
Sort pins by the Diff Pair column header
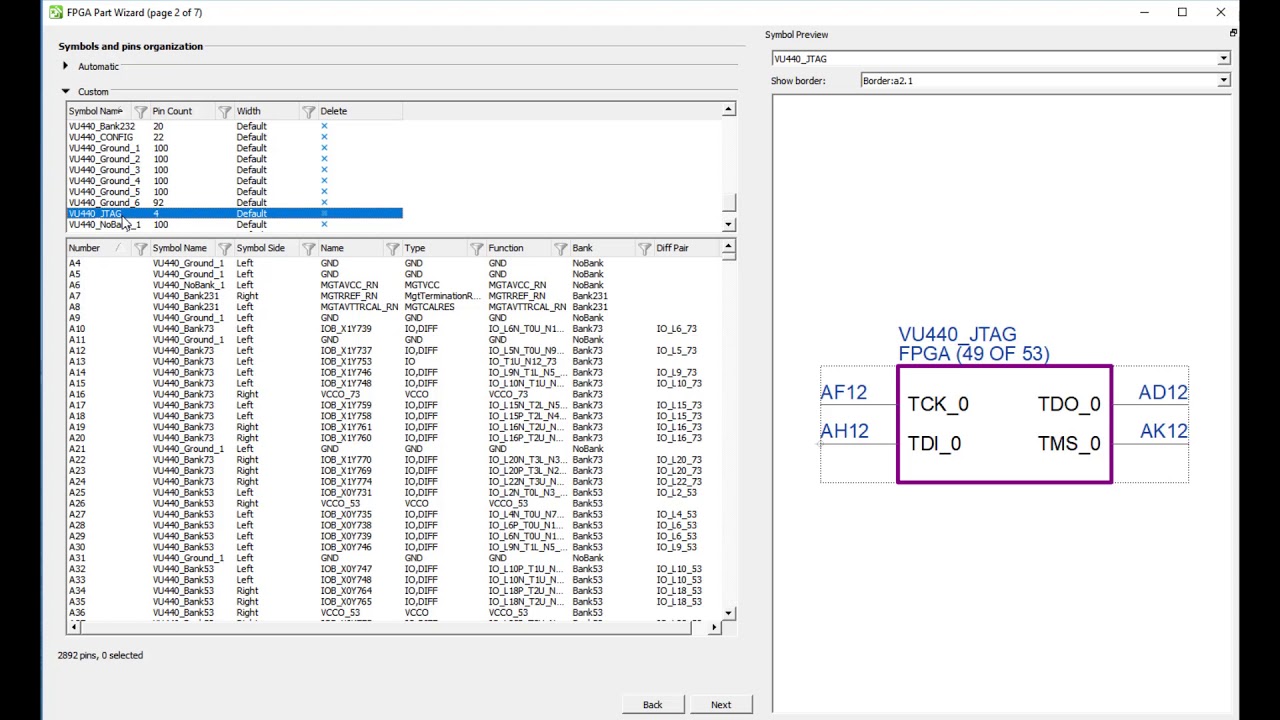[672, 248]
